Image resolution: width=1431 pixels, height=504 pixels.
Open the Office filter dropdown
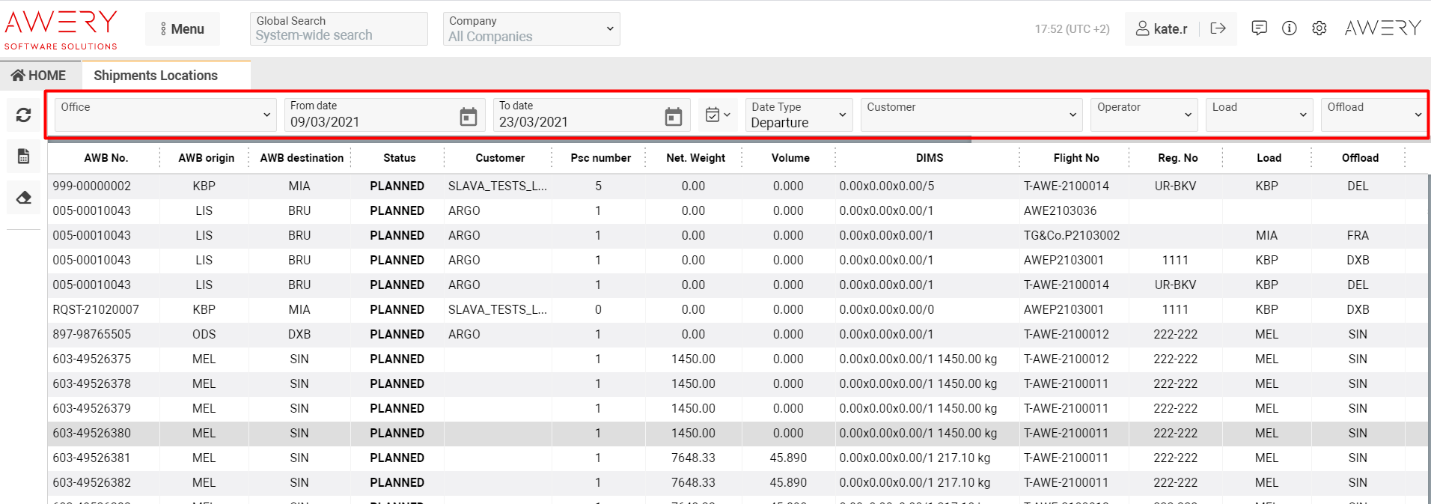click(x=165, y=115)
